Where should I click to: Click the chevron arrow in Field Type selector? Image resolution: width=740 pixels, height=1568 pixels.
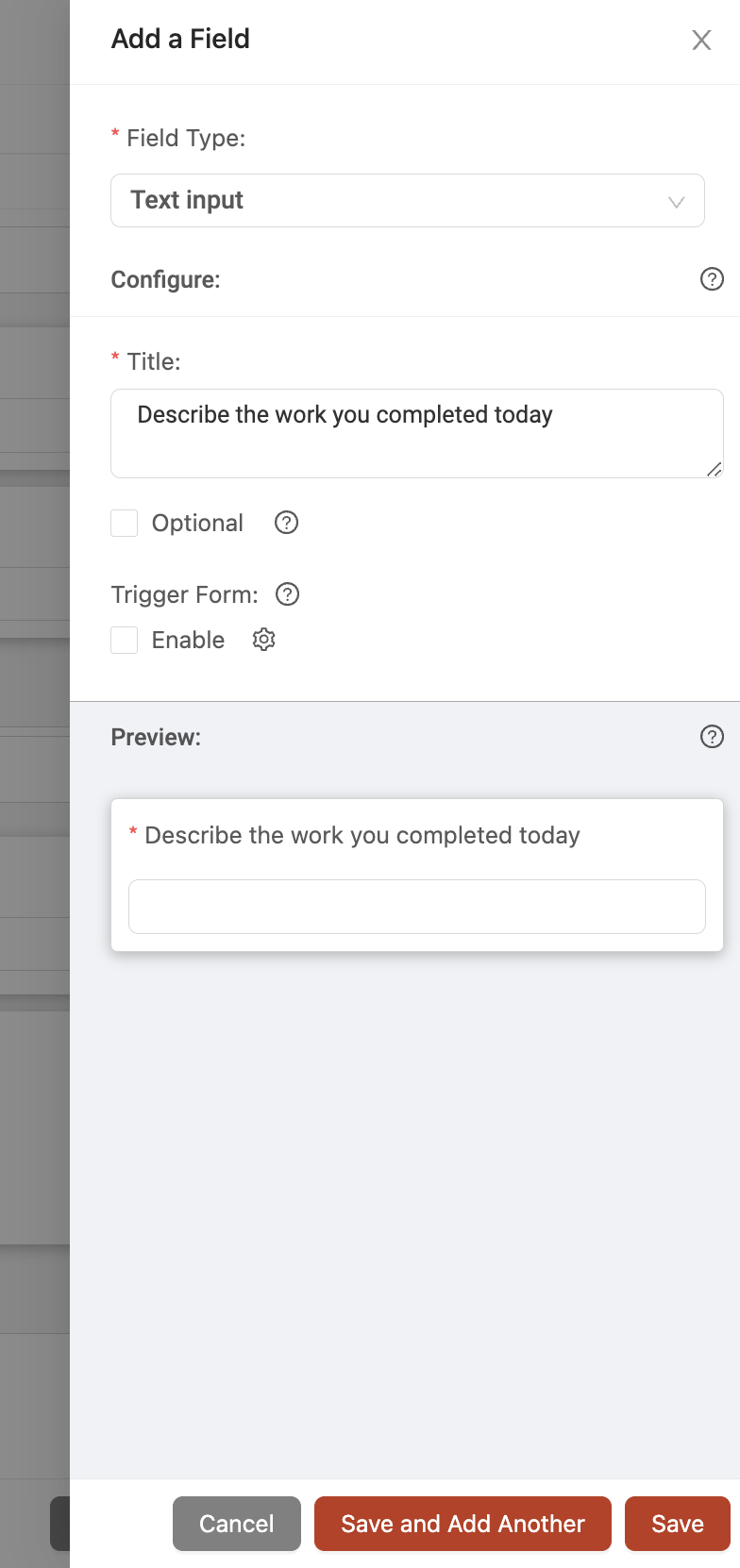click(x=676, y=202)
